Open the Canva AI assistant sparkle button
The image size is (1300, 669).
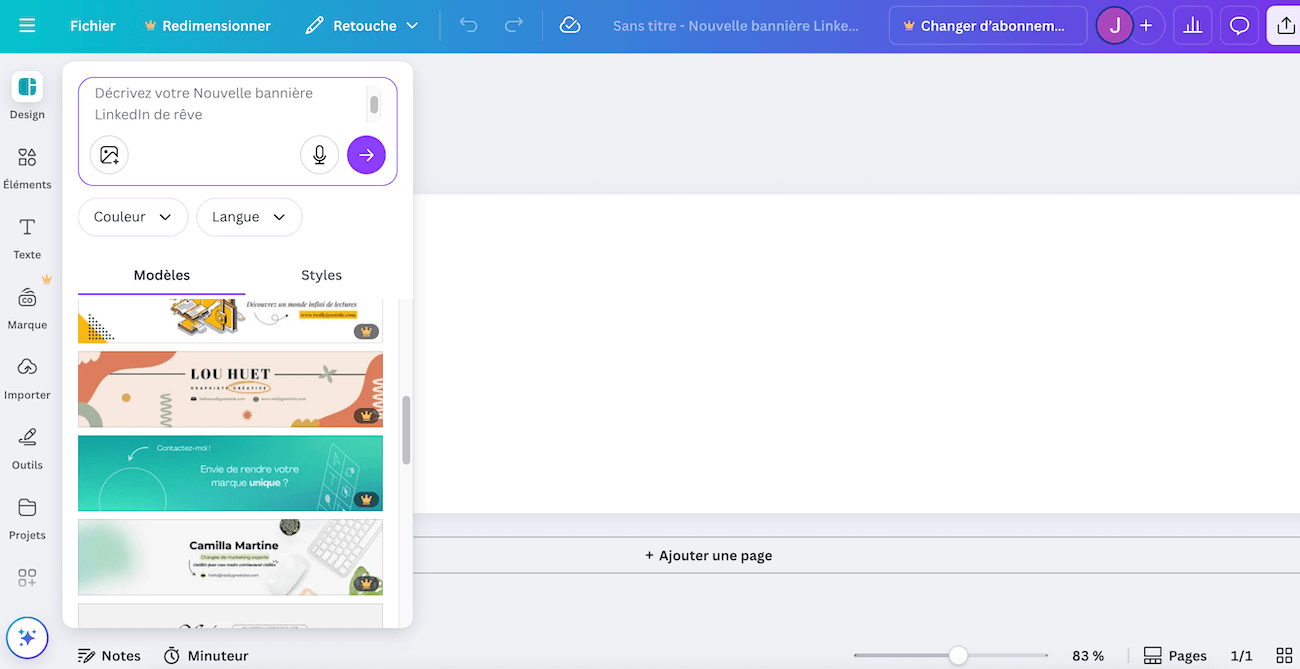click(x=27, y=637)
